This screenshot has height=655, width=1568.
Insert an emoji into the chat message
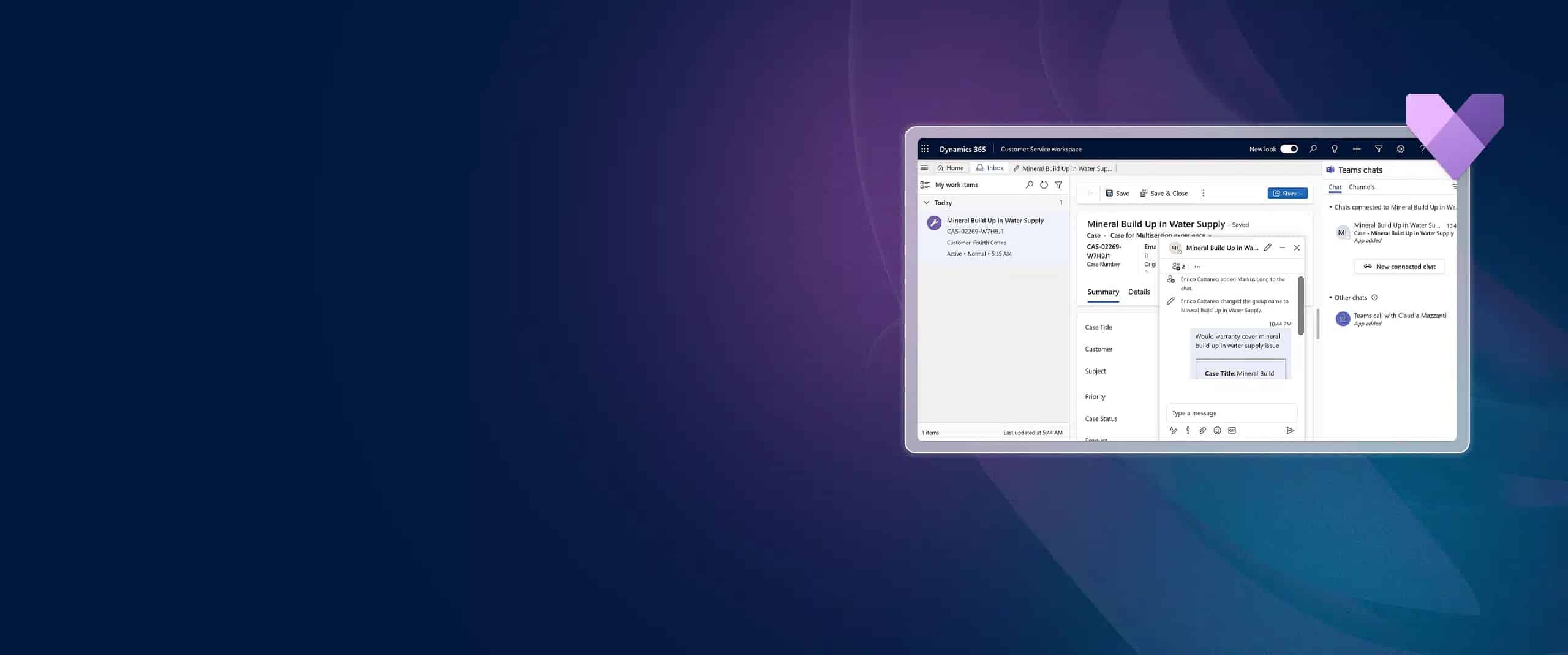(1217, 430)
